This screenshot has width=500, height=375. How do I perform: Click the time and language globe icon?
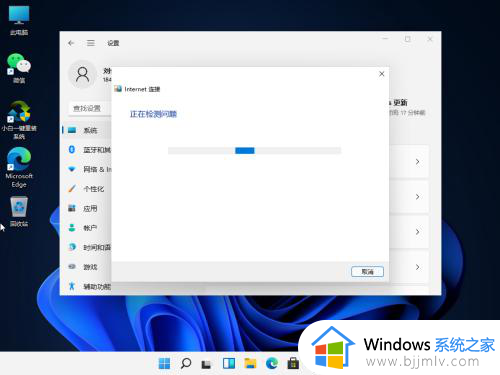coord(72,247)
